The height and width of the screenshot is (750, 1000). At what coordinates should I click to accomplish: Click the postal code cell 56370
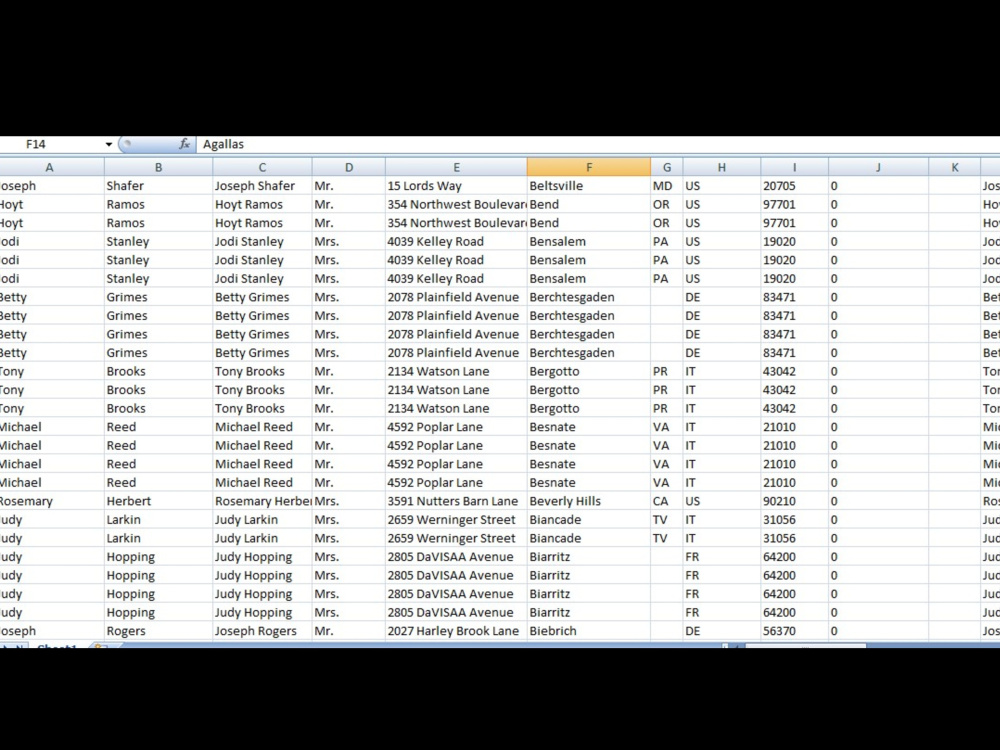click(x=795, y=631)
